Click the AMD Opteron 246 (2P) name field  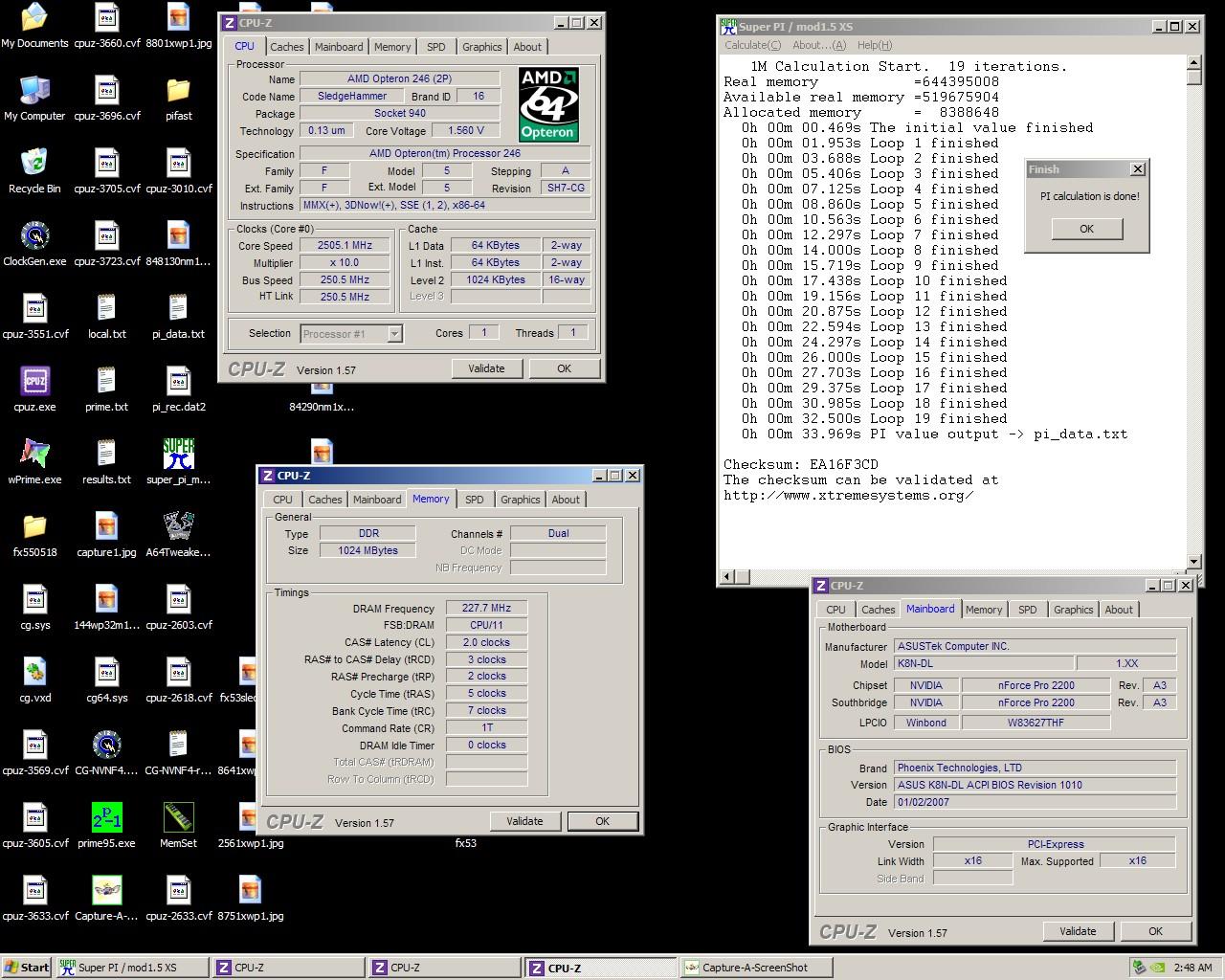[399, 79]
